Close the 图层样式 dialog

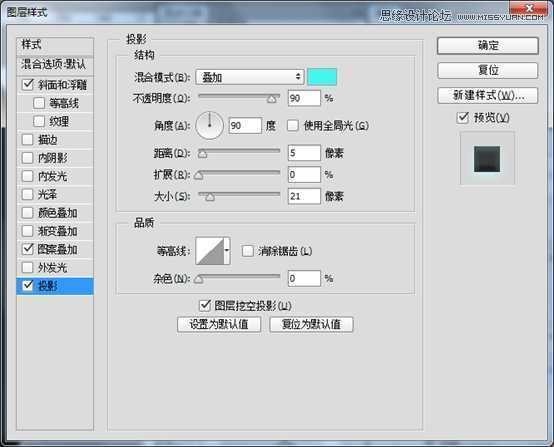click(529, 8)
